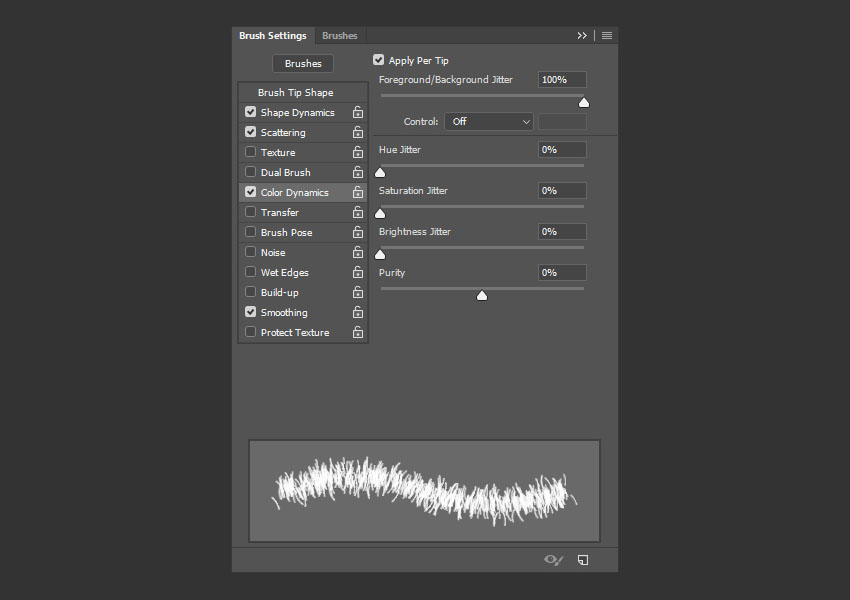The image size is (850, 600).
Task: Disable the Smoothing option
Action: 249,312
